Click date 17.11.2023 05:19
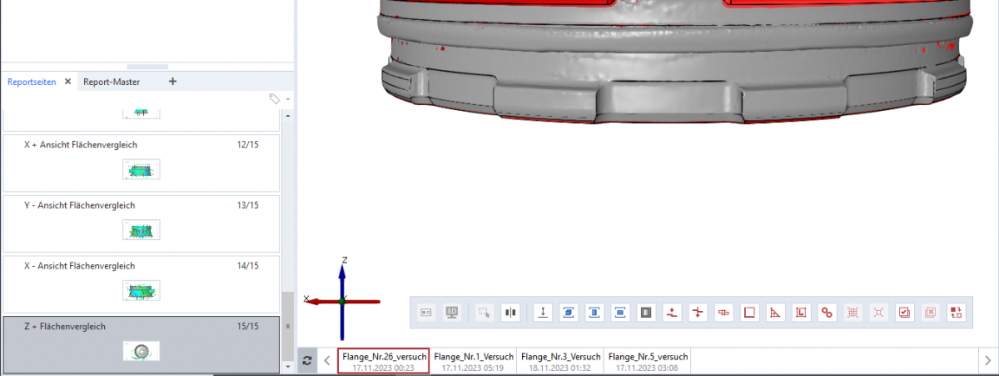 [473, 368]
